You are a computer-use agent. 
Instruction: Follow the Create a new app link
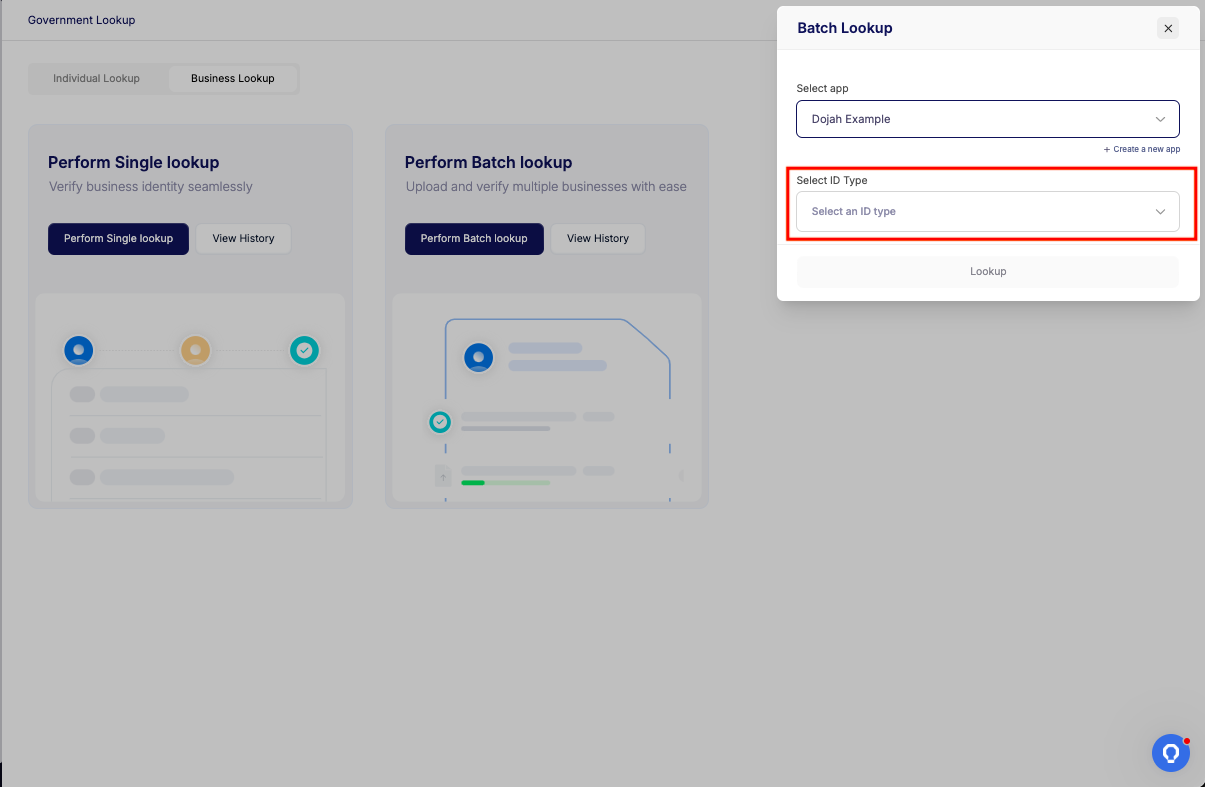pyautogui.click(x=1142, y=149)
